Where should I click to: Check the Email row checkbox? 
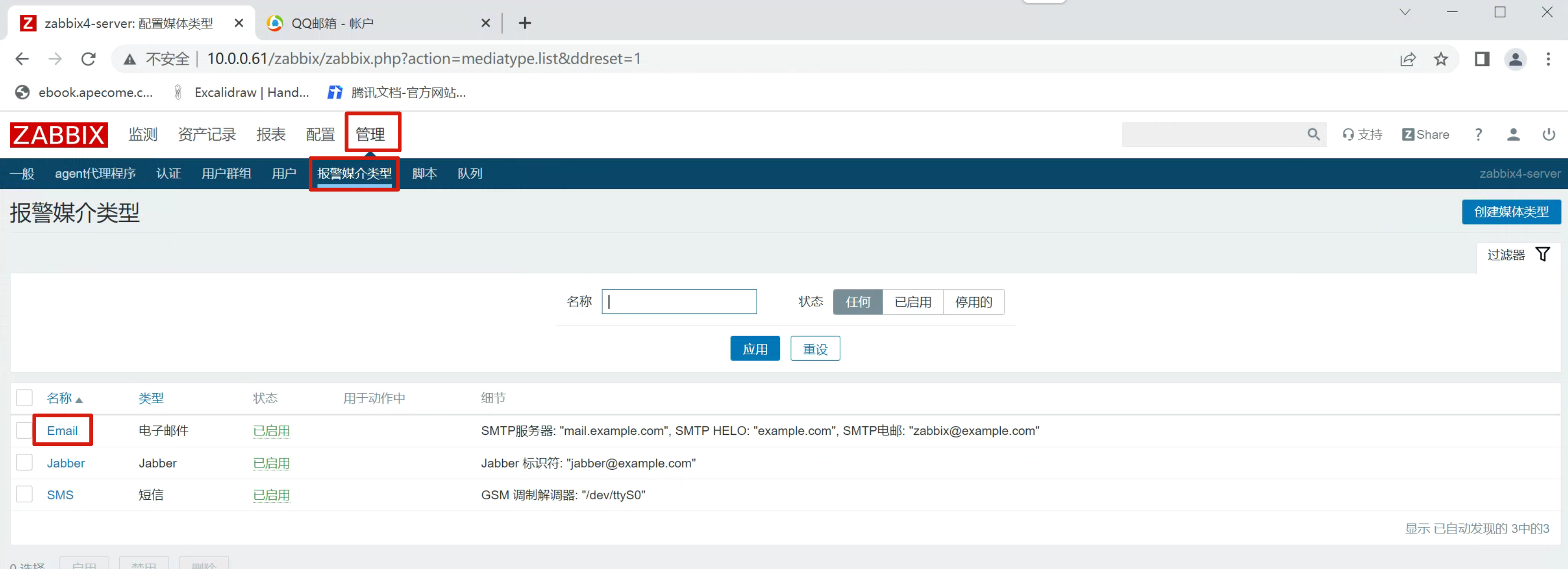point(24,430)
